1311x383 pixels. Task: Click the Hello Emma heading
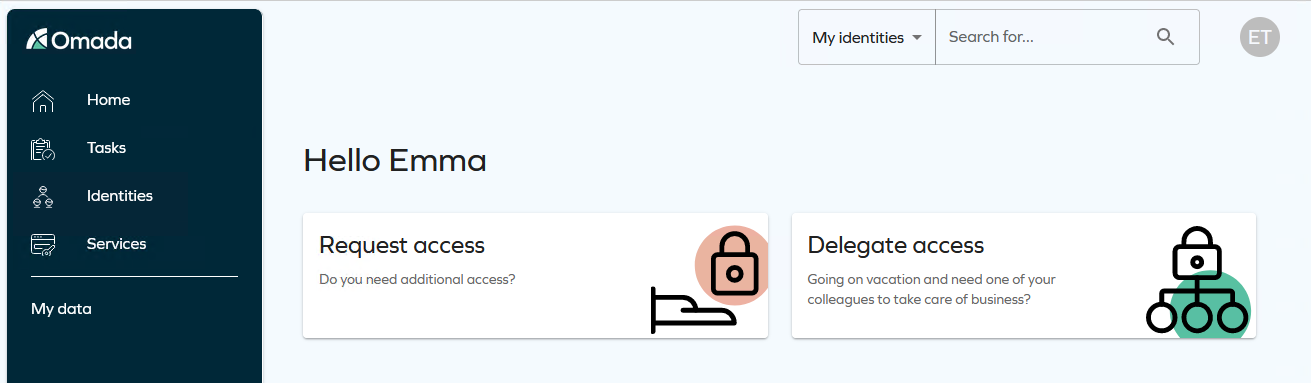(x=395, y=160)
